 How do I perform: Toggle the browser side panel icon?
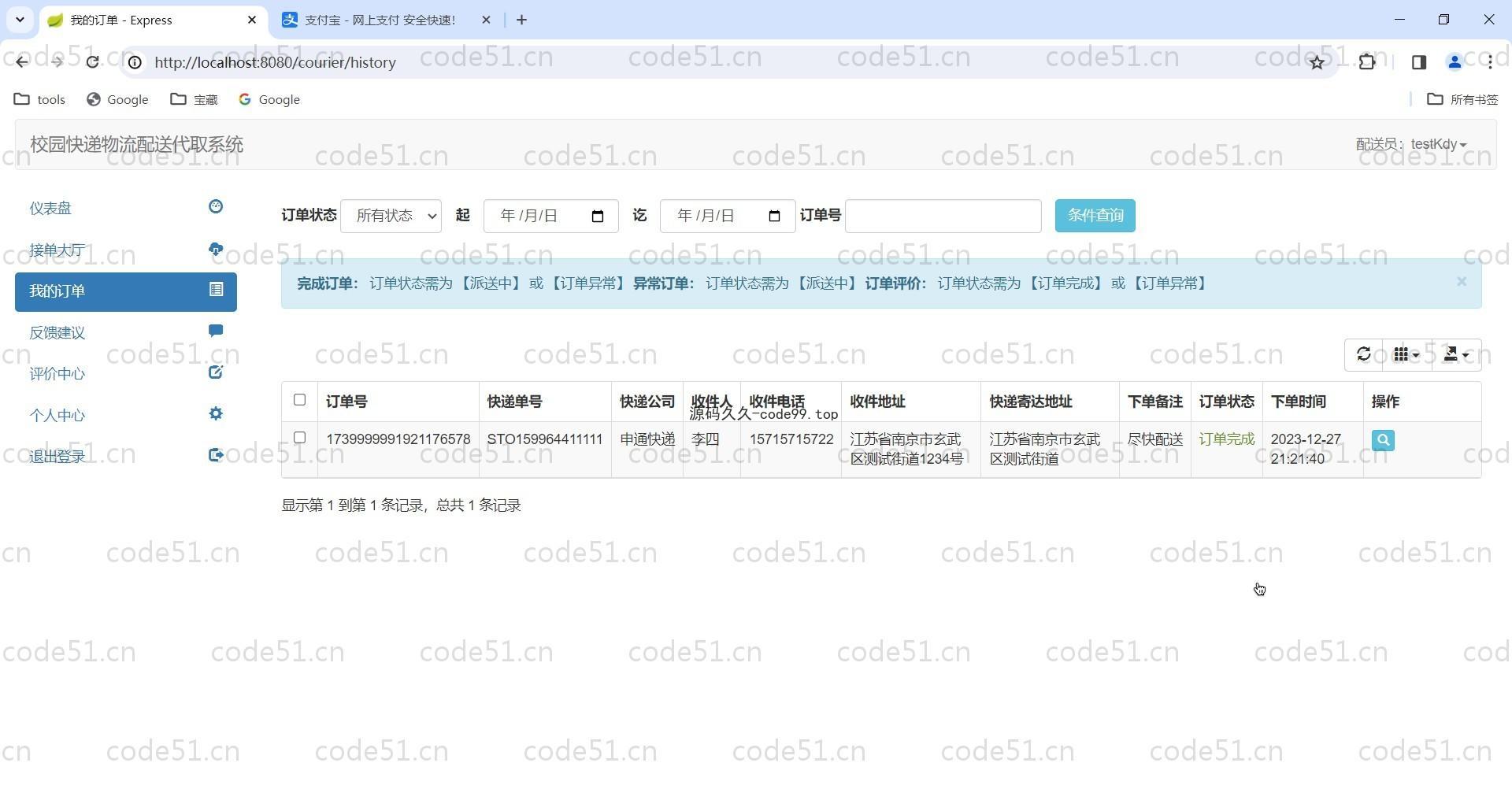(x=1419, y=61)
